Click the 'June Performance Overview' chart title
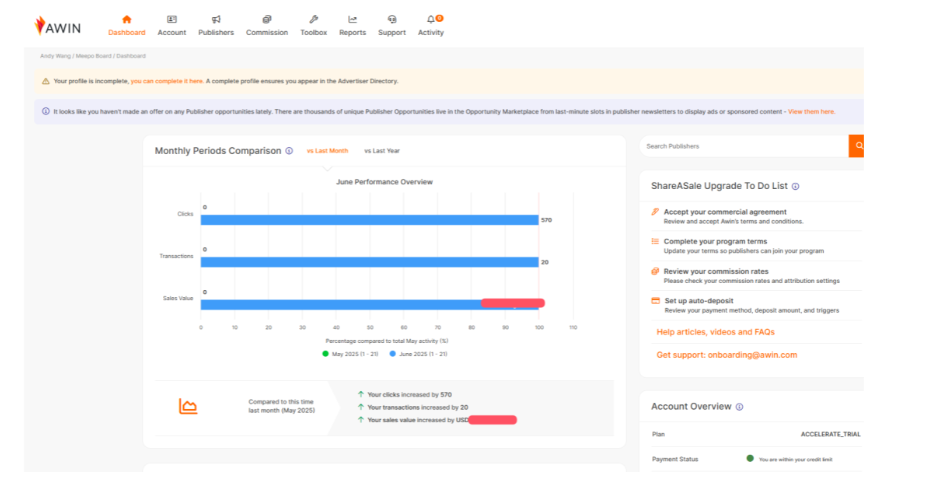Image resolution: width=943 pixels, height=478 pixels. click(384, 182)
